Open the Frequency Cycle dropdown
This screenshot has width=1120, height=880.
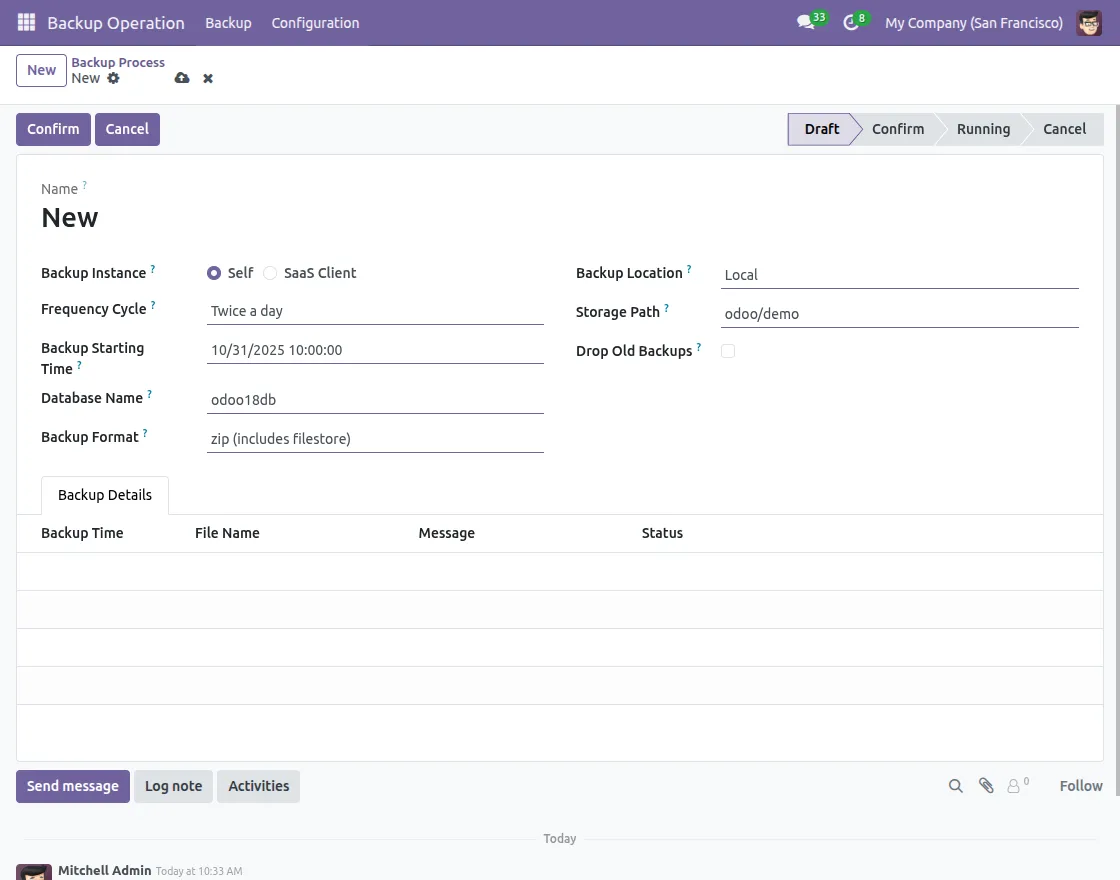(375, 311)
